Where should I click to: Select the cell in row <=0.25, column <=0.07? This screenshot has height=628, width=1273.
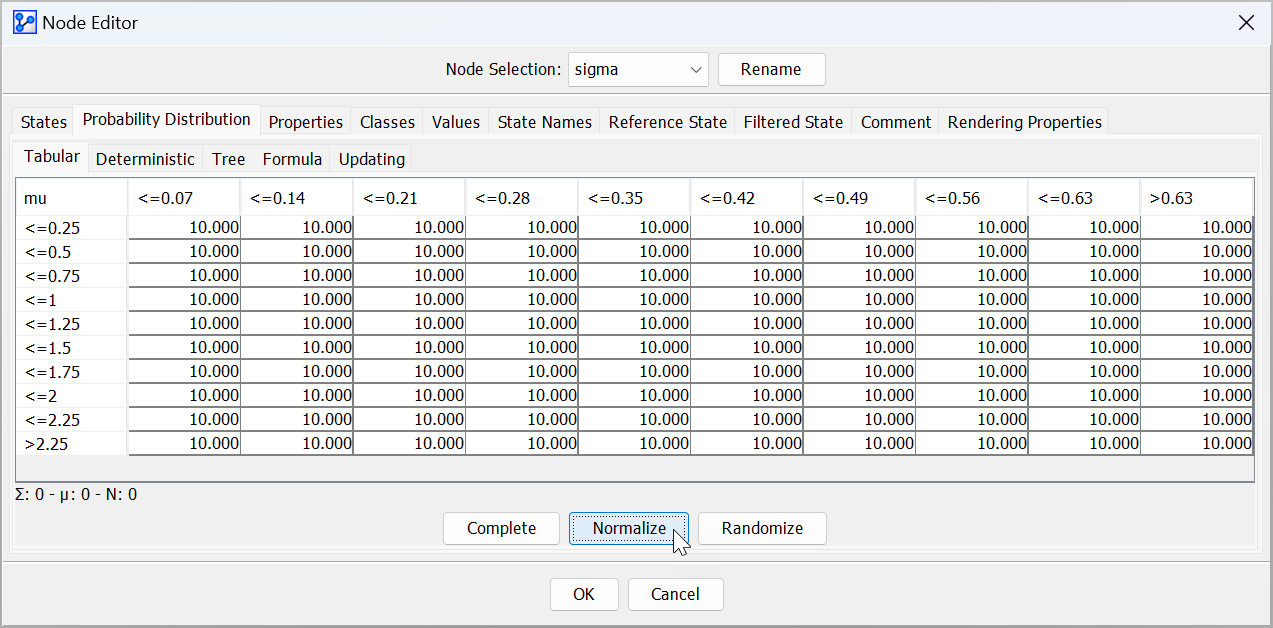point(184,228)
